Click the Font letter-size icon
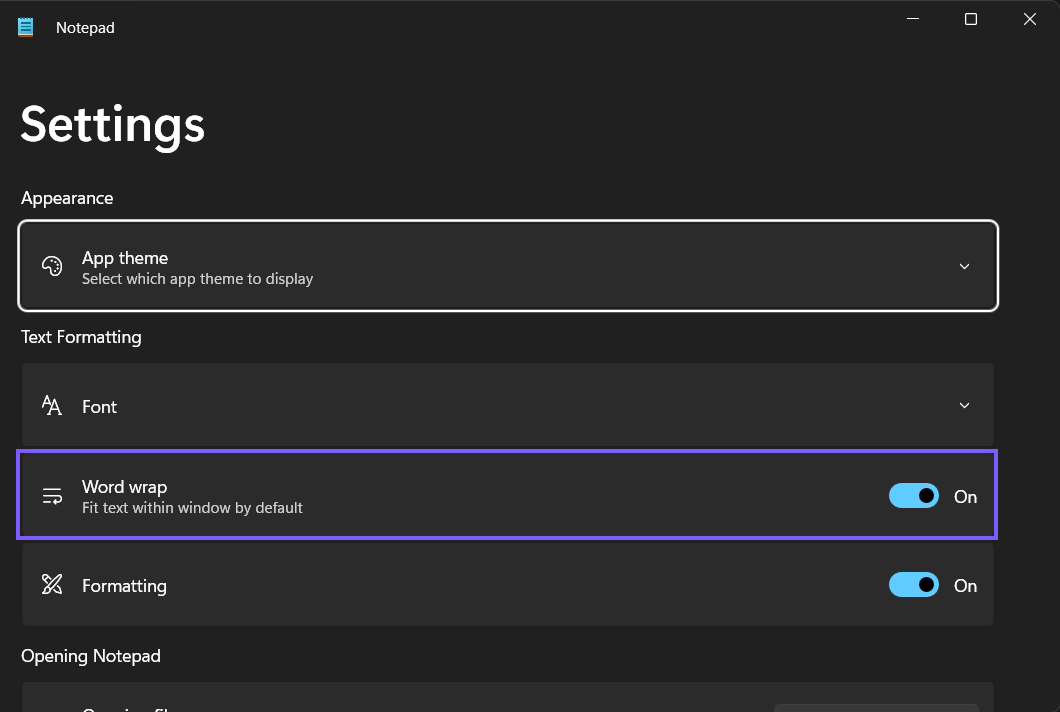Viewport: 1060px width, 712px height. point(52,406)
